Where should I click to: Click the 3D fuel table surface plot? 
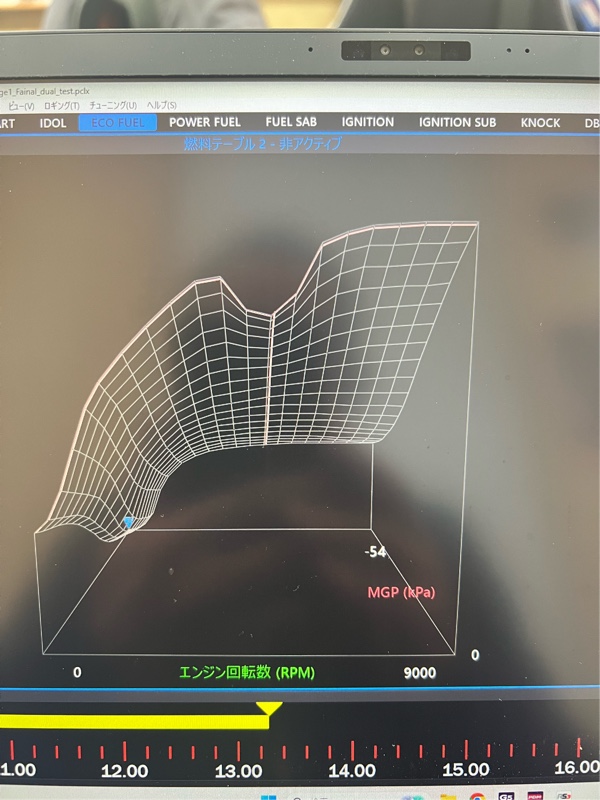256,380
